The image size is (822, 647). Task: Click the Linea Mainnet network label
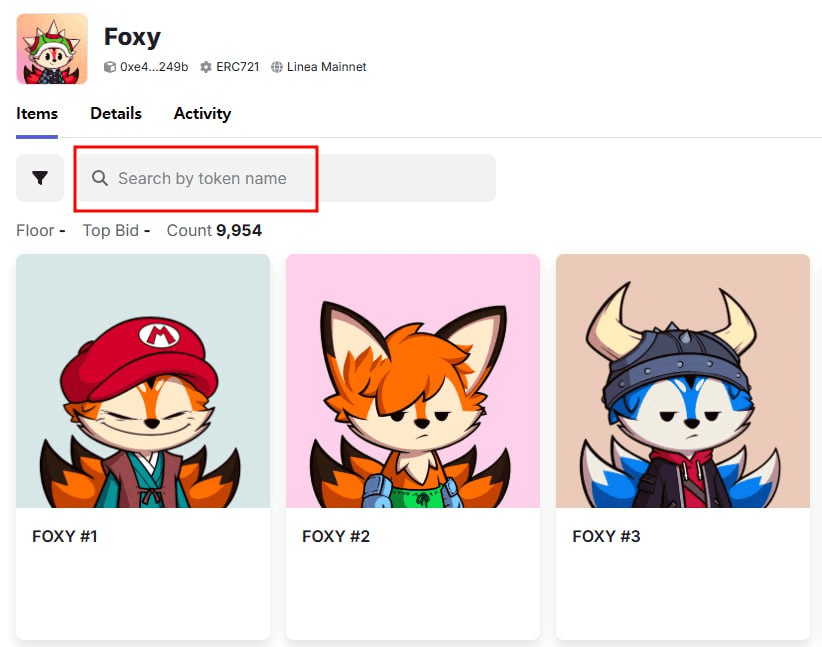coord(327,67)
